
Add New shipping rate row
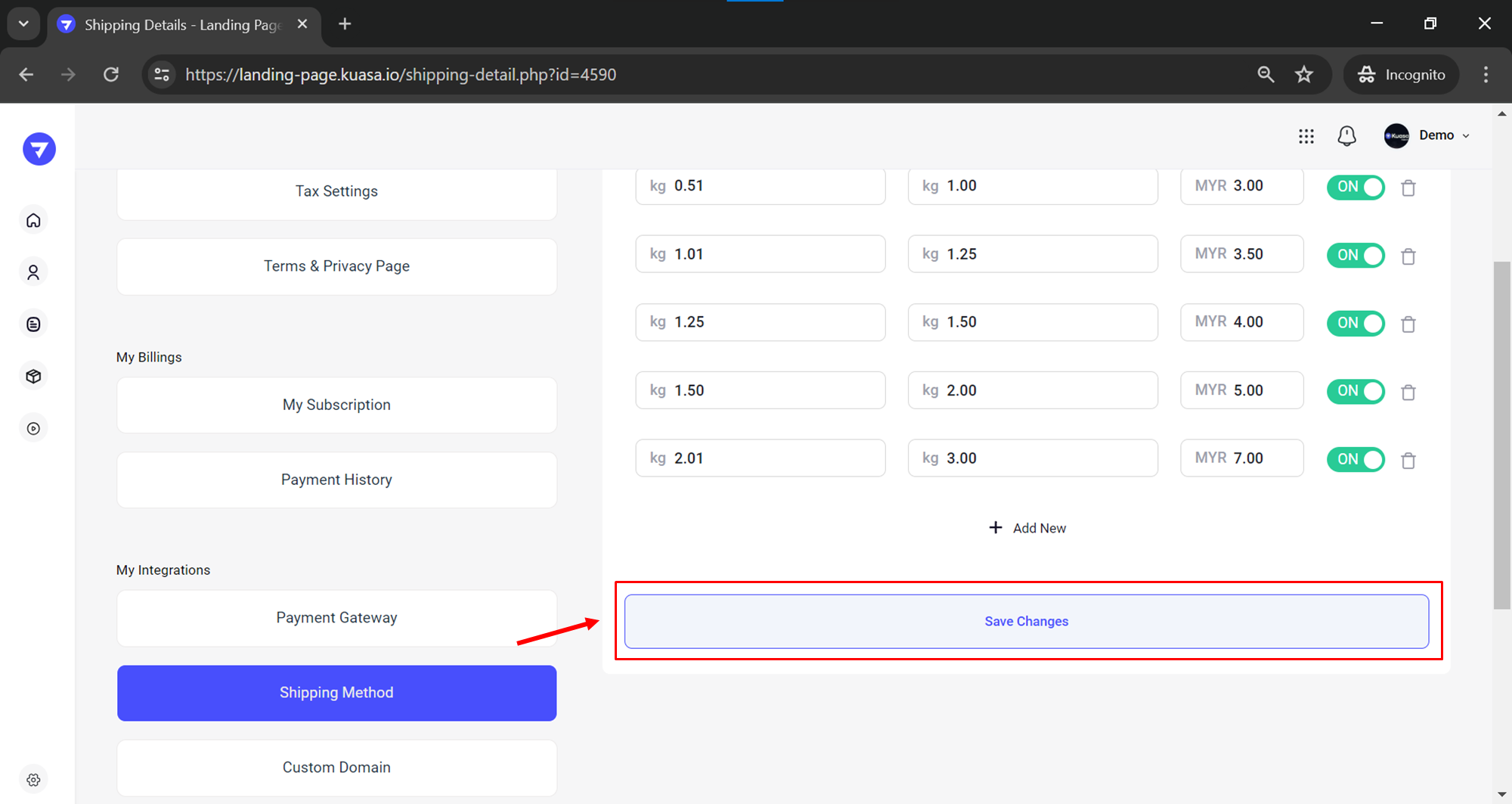pos(1027,528)
